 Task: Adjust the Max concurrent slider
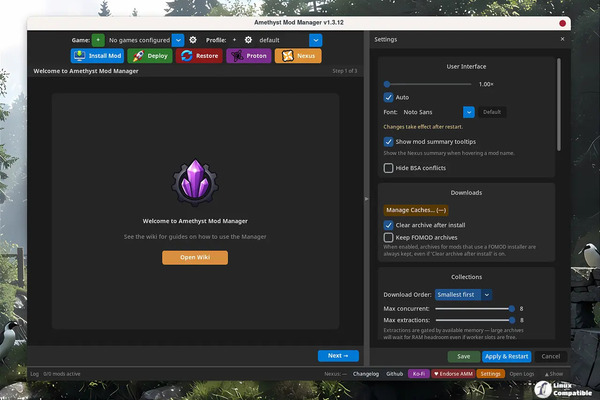(475, 309)
